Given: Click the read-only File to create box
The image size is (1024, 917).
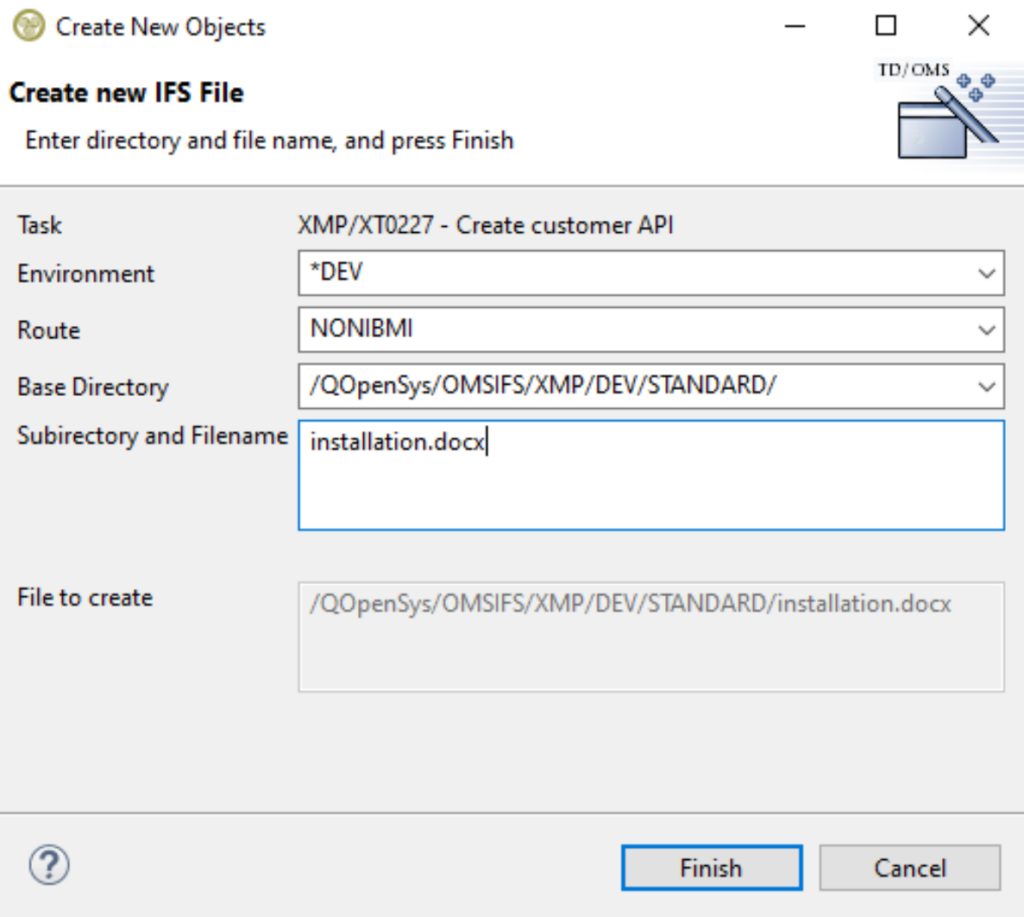Looking at the screenshot, I should pos(651,637).
